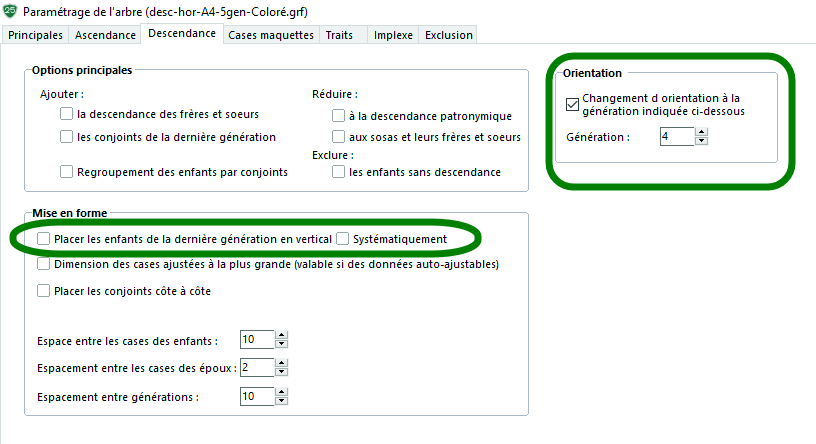This screenshot has height=444, width=816.
Task: Decrease Espace entre les cases des enfants
Action: (x=282, y=344)
